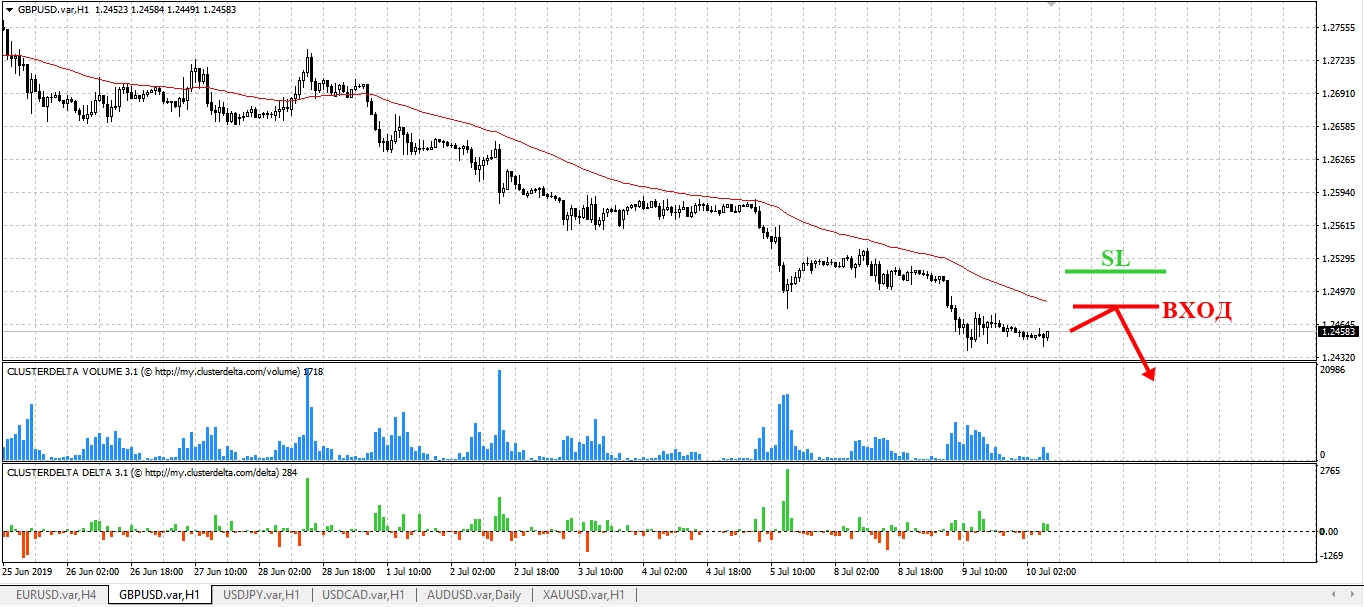Image resolution: width=1364 pixels, height=607 pixels.
Task: Click the 5 Jul 10:00 time label
Action: (794, 573)
